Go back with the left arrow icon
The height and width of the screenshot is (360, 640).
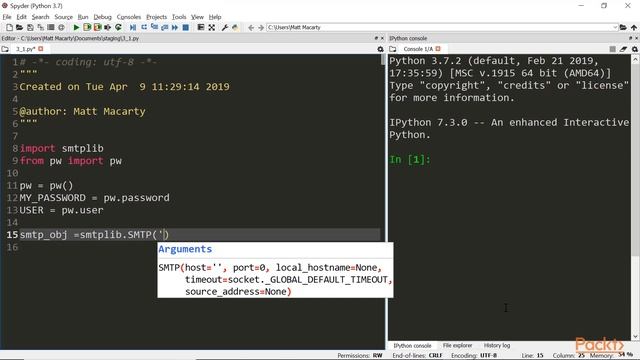coord(251,27)
